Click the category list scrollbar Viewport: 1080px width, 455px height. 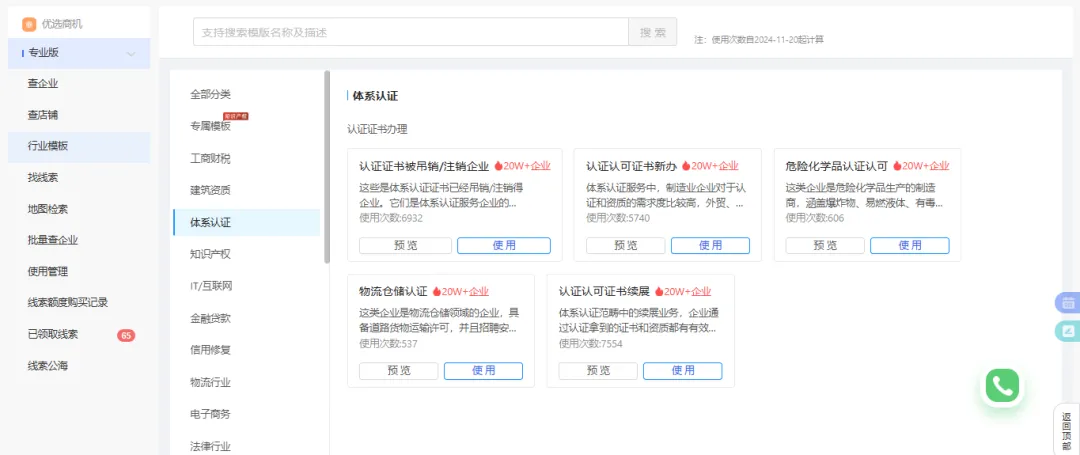(327, 167)
